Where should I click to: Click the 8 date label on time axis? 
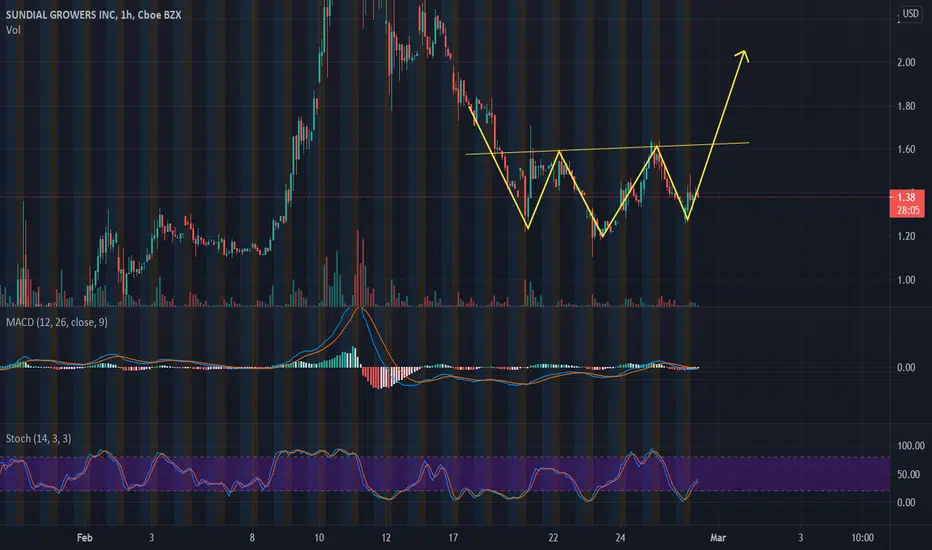click(252, 538)
